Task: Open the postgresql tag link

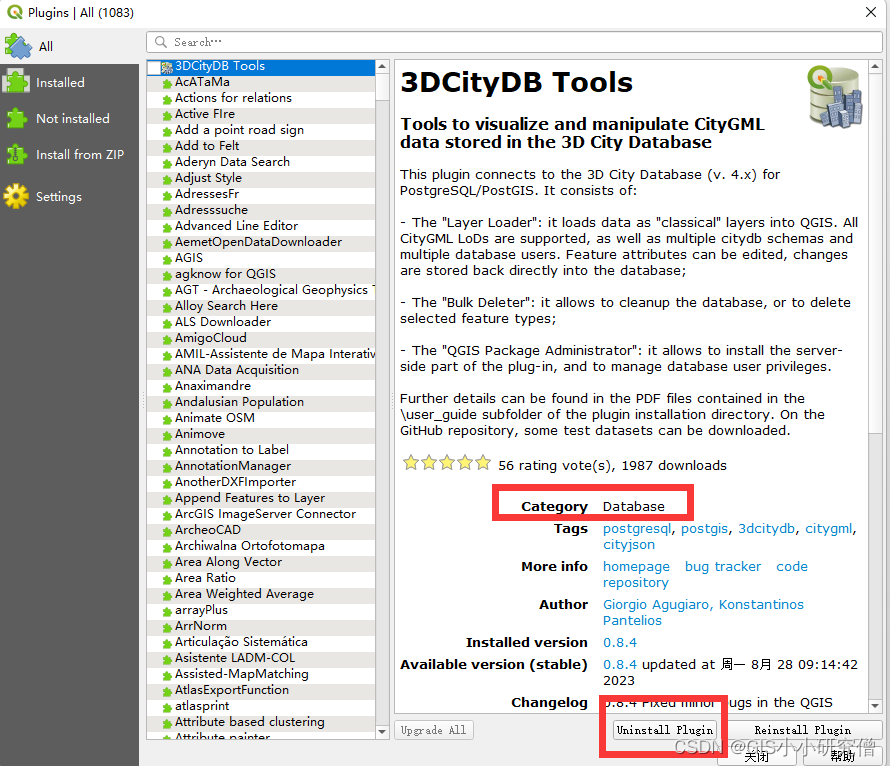Action: pyautogui.click(x=637, y=529)
